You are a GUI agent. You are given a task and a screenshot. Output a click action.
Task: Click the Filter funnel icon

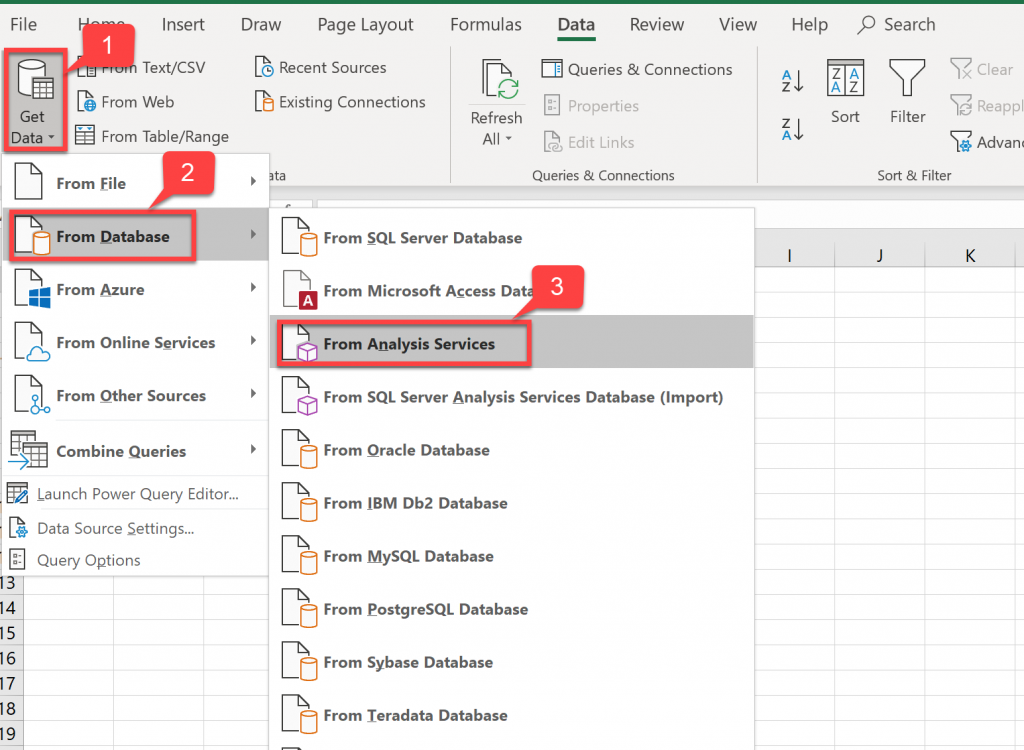(x=907, y=79)
